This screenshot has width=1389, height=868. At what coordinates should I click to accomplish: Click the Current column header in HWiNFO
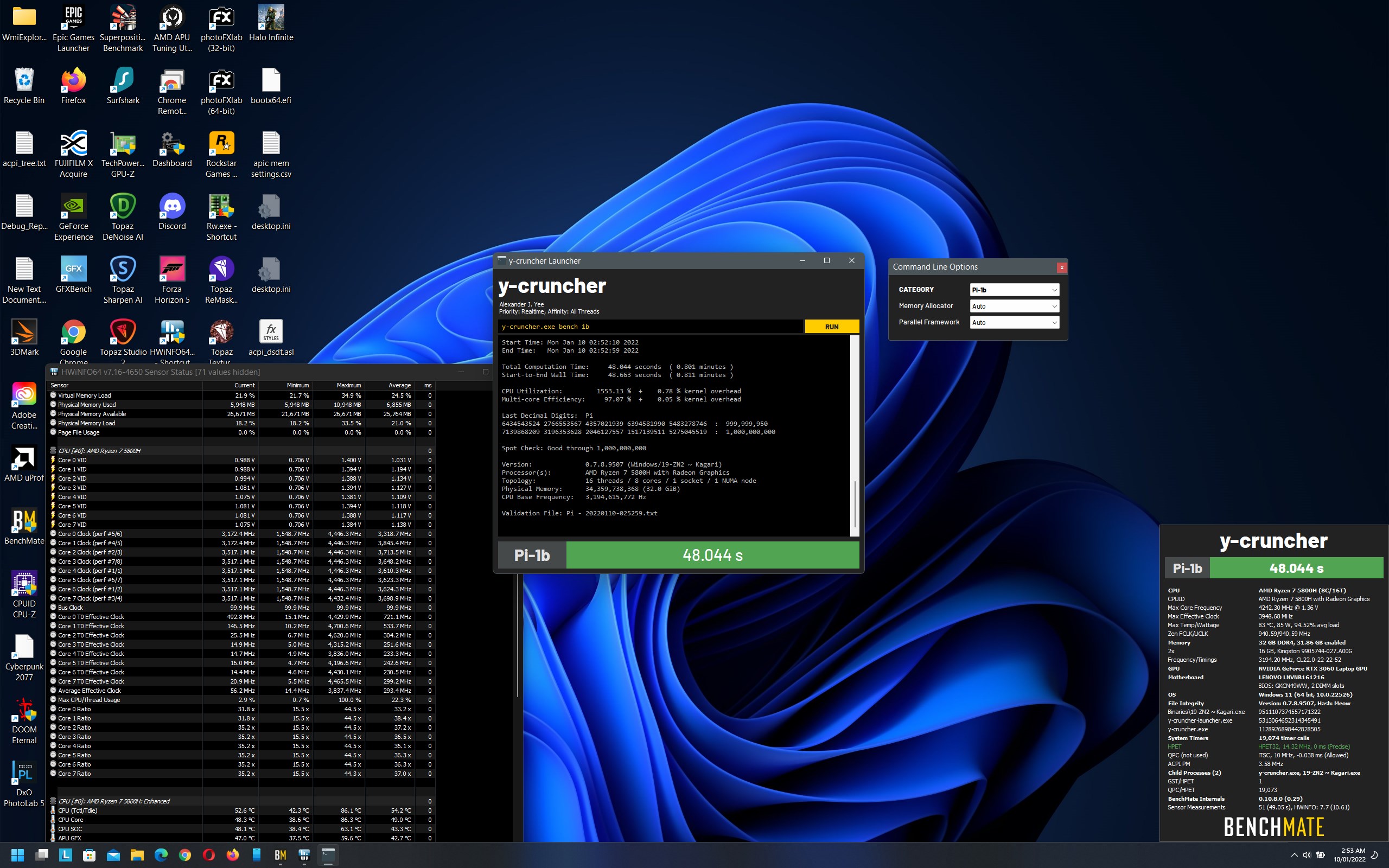click(x=230, y=385)
